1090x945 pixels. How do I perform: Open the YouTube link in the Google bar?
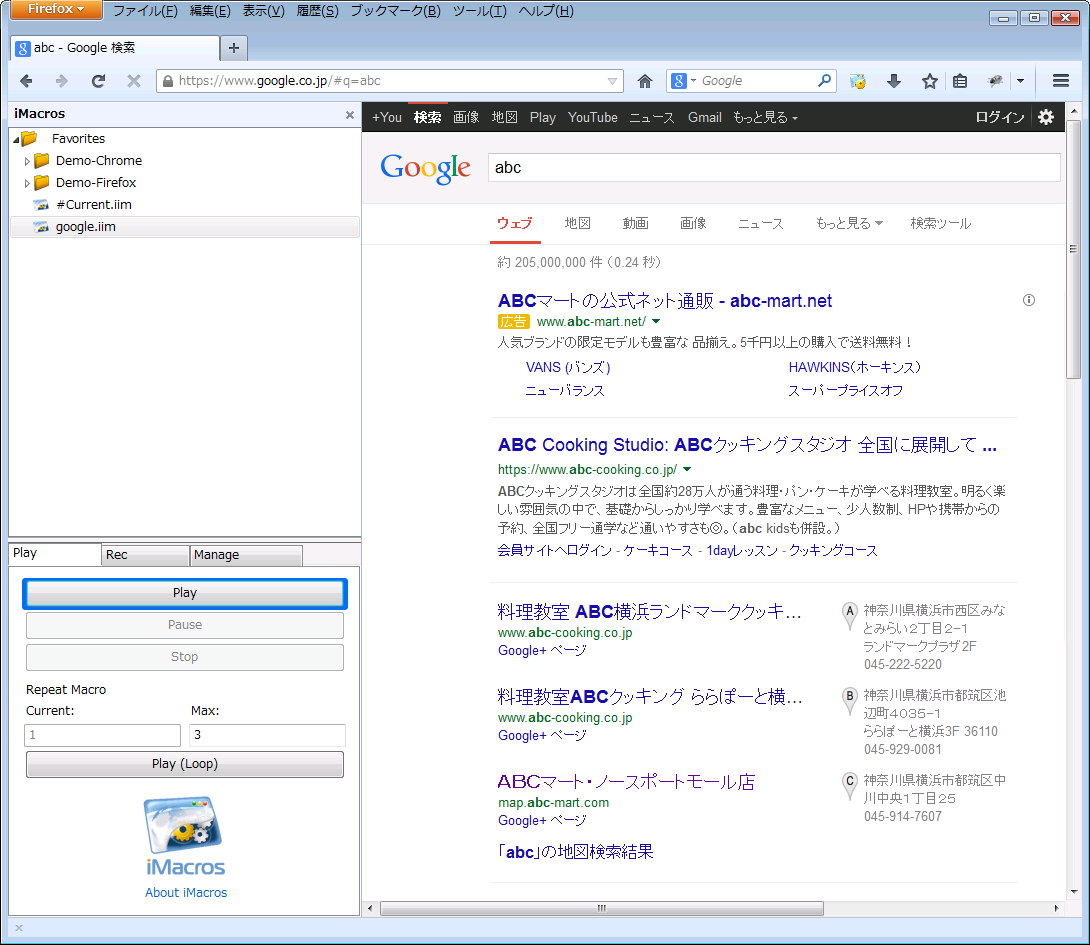[x=592, y=118]
